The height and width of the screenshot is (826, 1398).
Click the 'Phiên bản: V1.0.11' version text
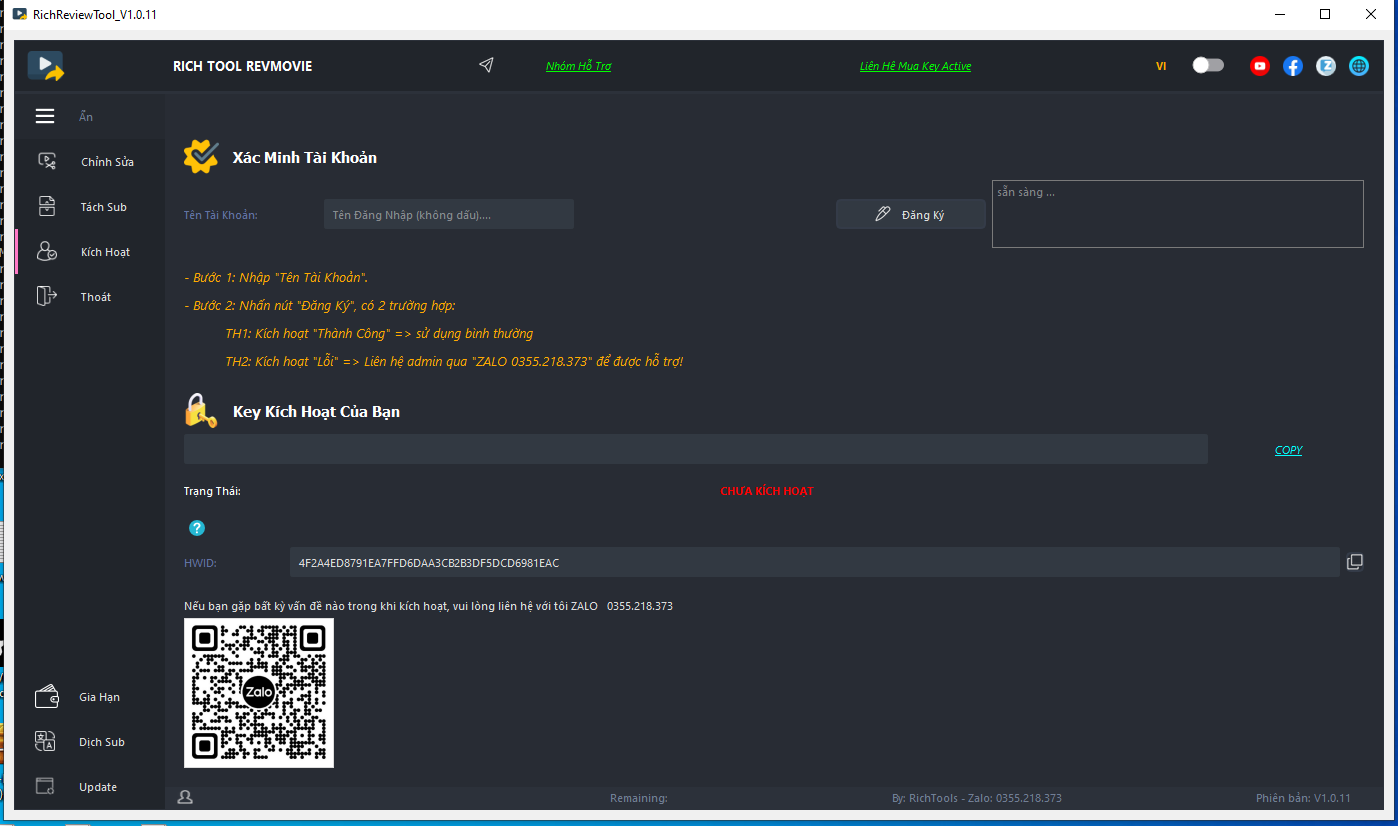(1303, 798)
